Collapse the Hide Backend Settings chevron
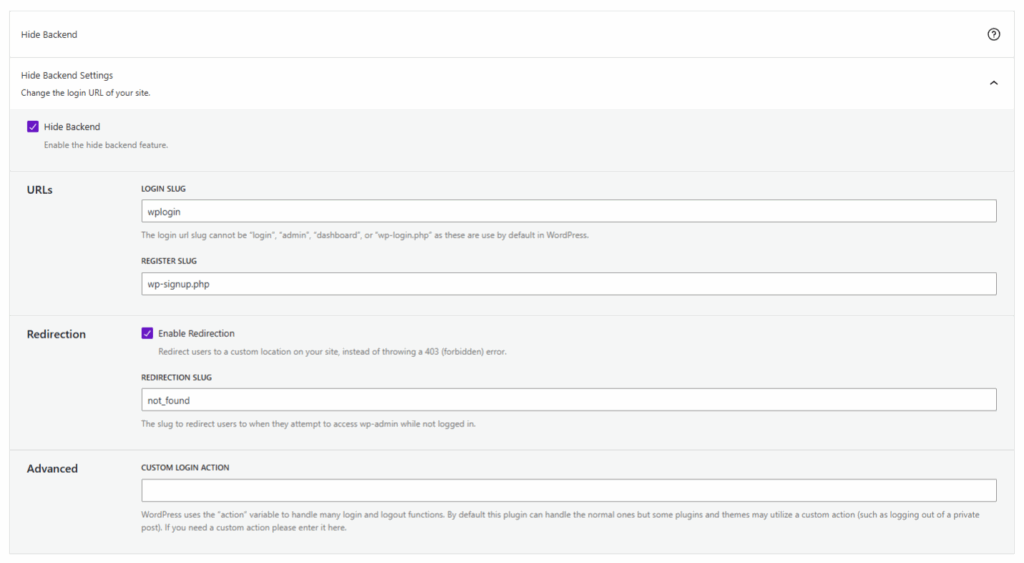 (x=993, y=83)
